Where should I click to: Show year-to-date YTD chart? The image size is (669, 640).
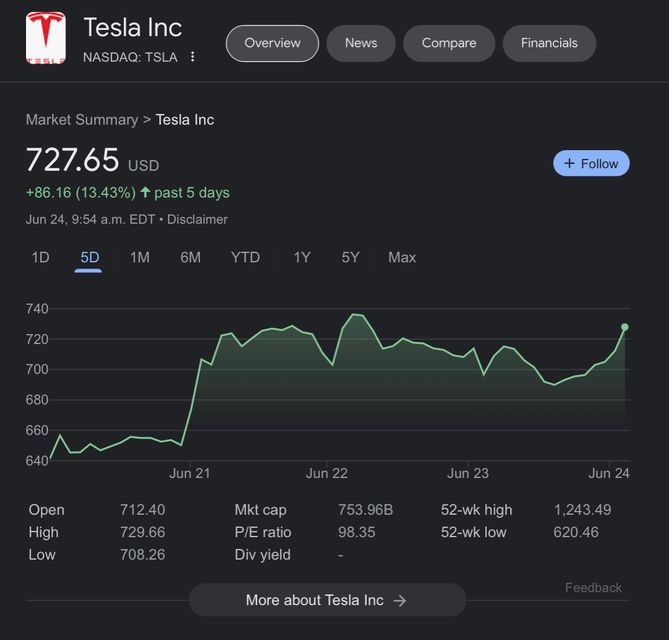[x=245, y=258]
